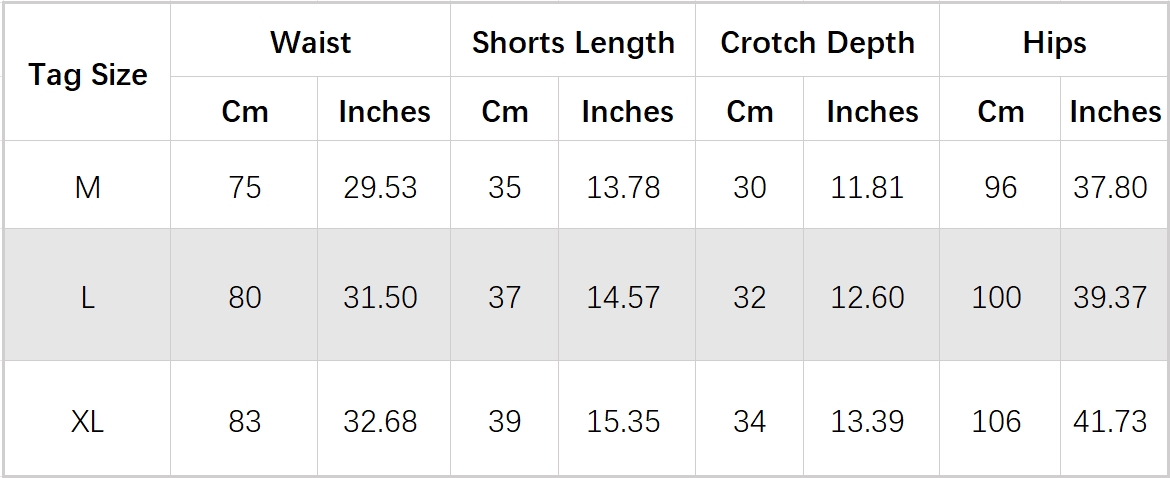Click the L shorts length value 14.57

point(623,297)
